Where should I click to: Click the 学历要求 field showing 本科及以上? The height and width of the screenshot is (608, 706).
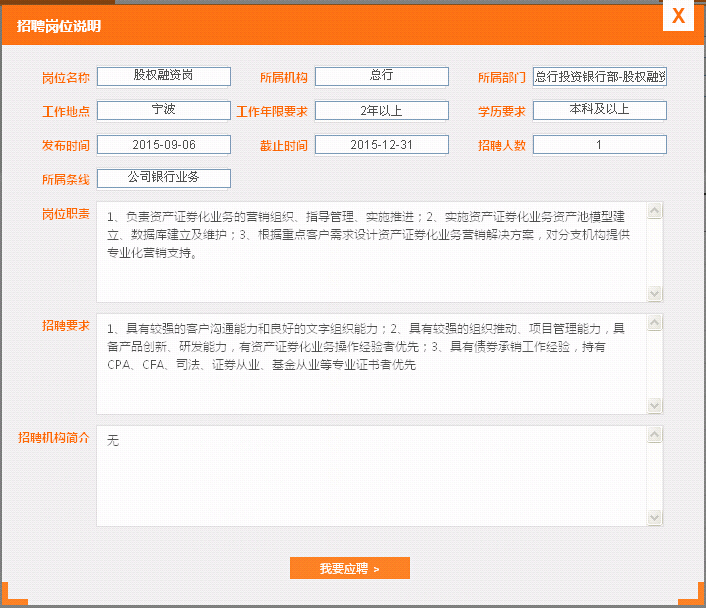tap(599, 110)
